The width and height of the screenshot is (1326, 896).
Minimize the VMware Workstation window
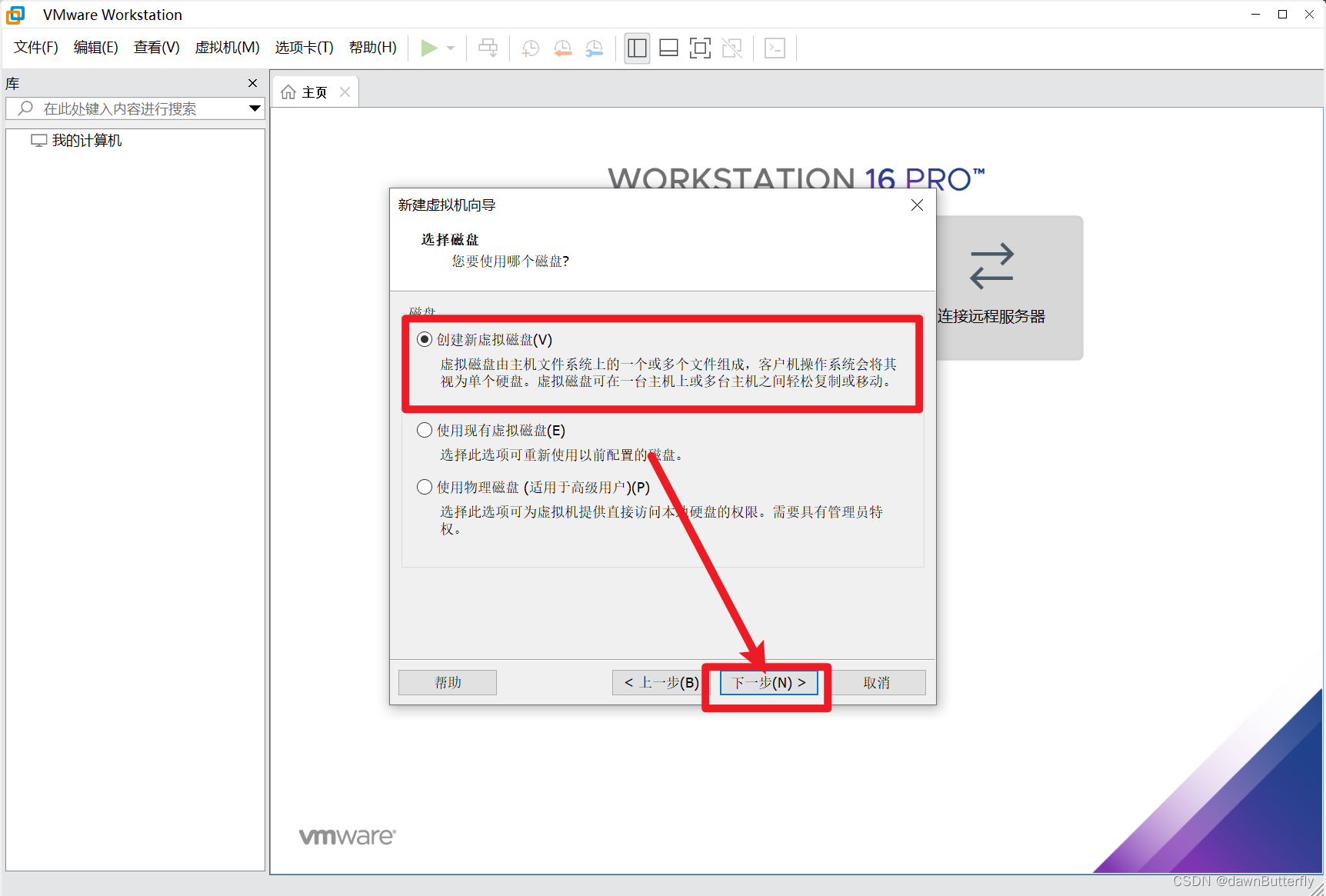(x=1255, y=15)
